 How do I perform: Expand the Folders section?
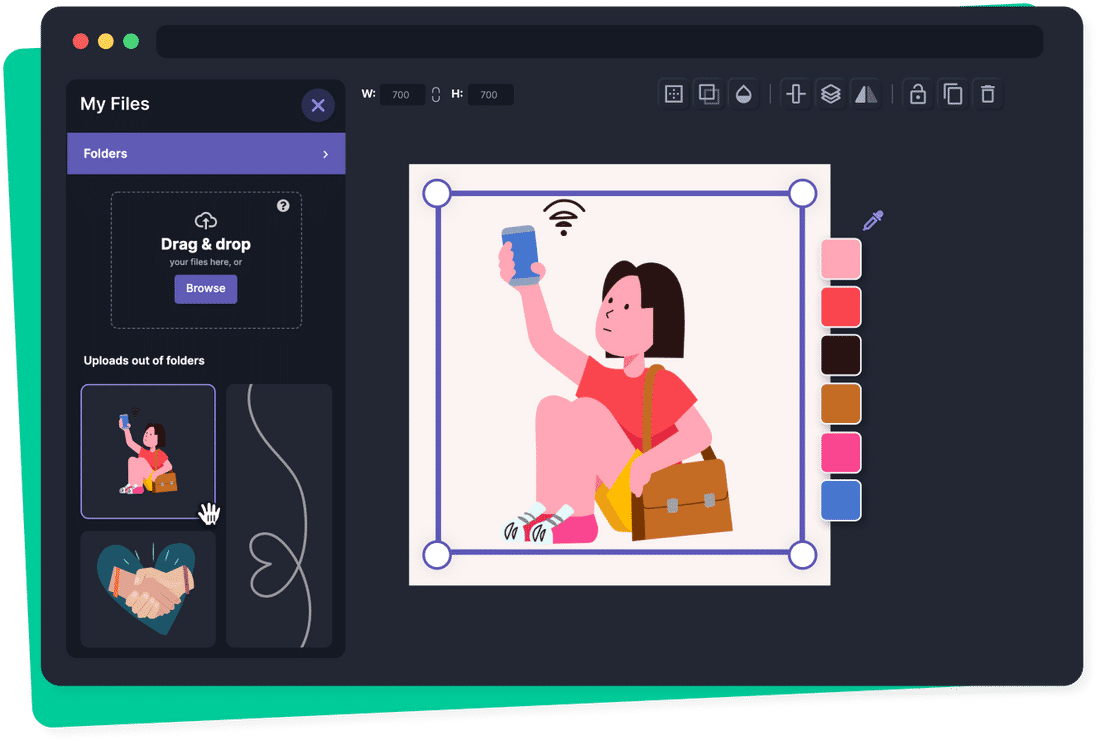pyautogui.click(x=206, y=154)
